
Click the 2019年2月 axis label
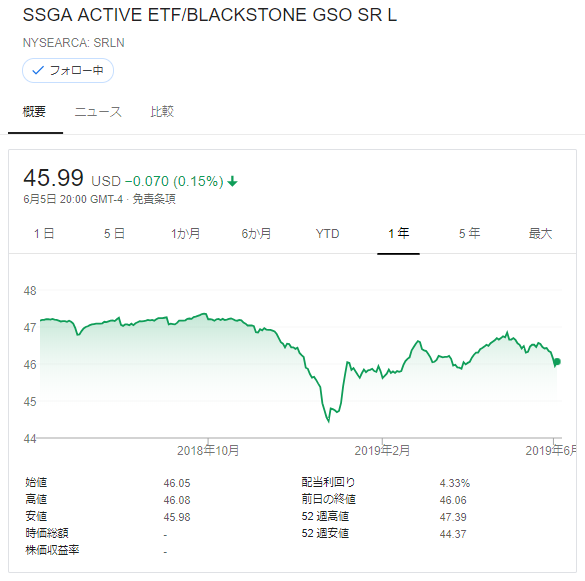[382, 451]
